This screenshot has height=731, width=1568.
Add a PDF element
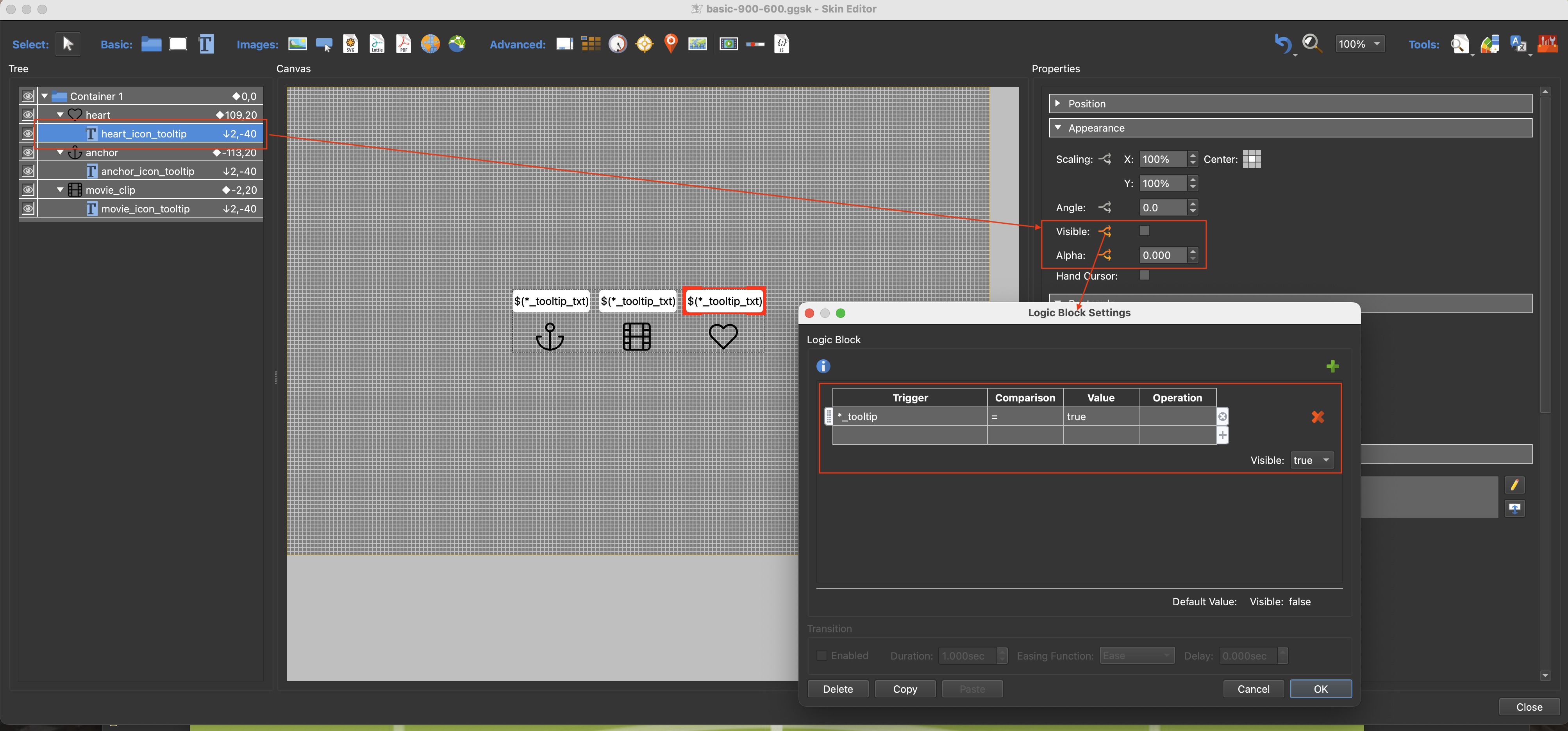404,44
